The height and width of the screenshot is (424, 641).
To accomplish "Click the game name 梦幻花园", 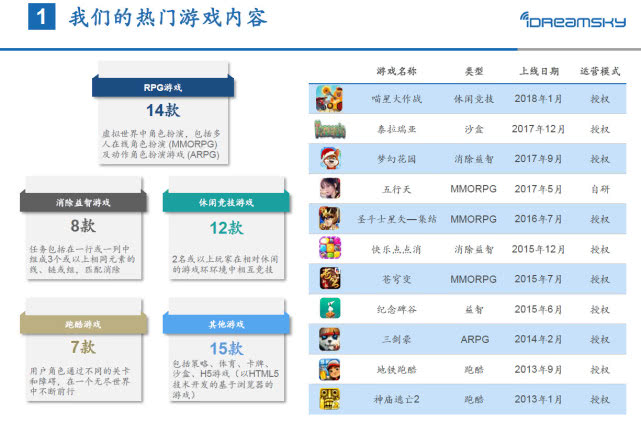I will tap(396, 159).
